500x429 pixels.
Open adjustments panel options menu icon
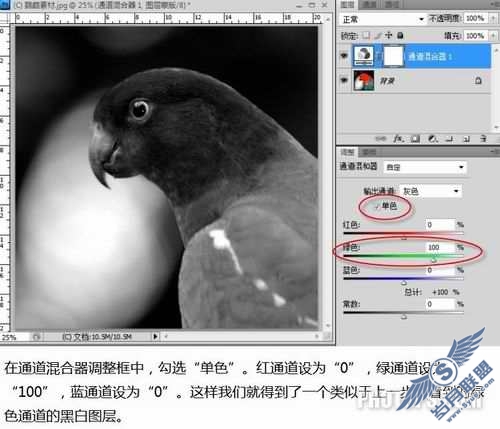pos(495,152)
